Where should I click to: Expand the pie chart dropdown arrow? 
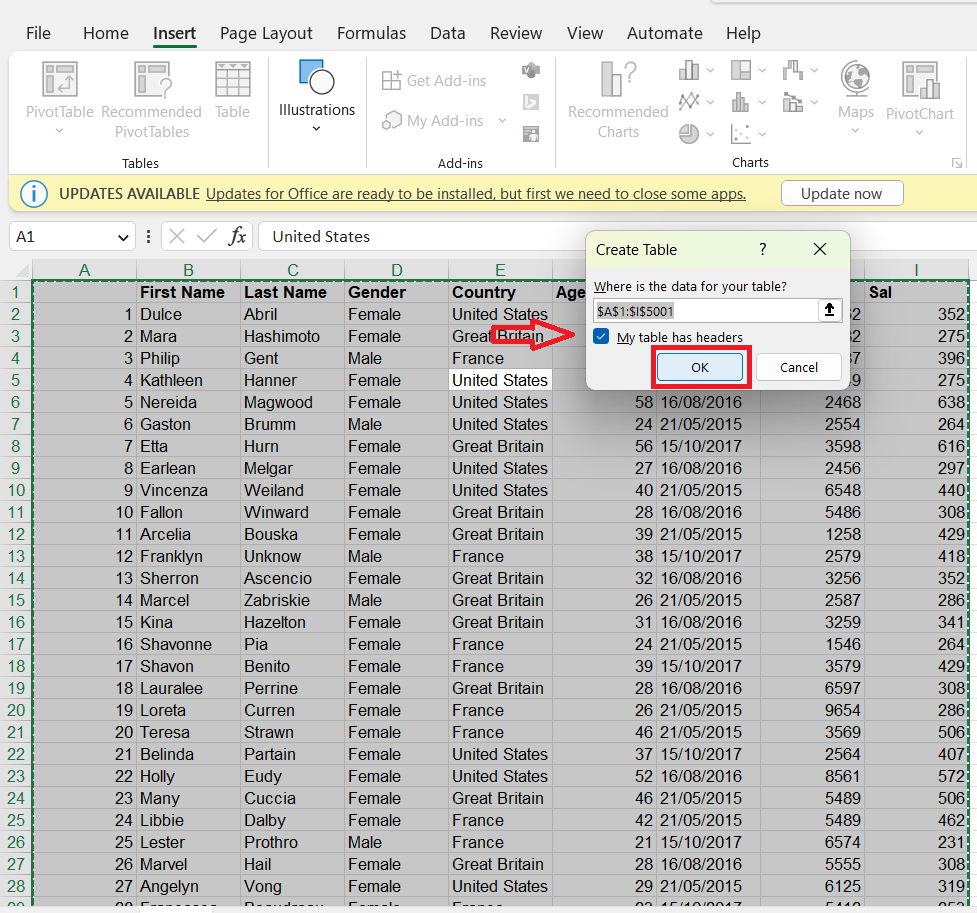(711, 134)
